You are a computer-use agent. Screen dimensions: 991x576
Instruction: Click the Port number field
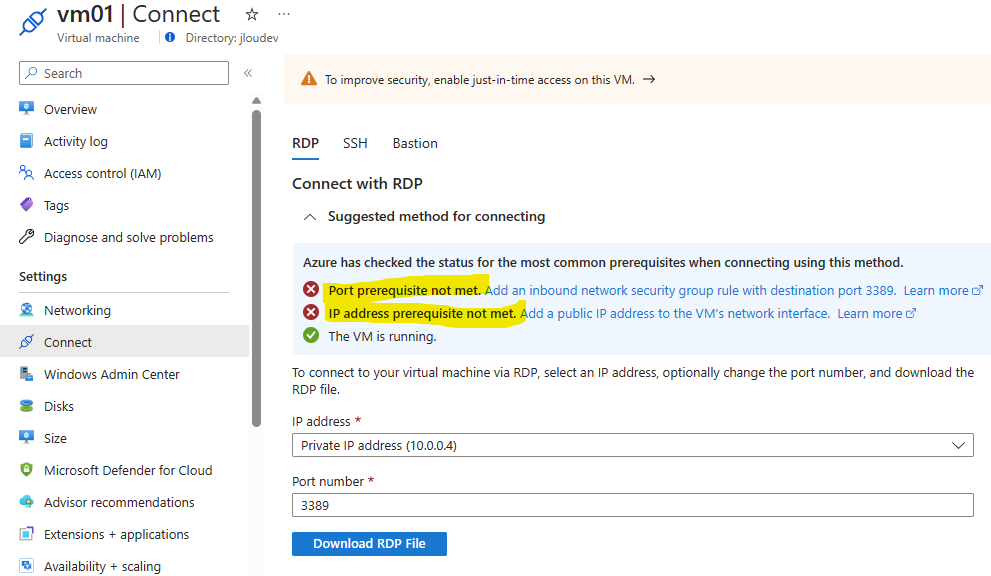point(633,505)
